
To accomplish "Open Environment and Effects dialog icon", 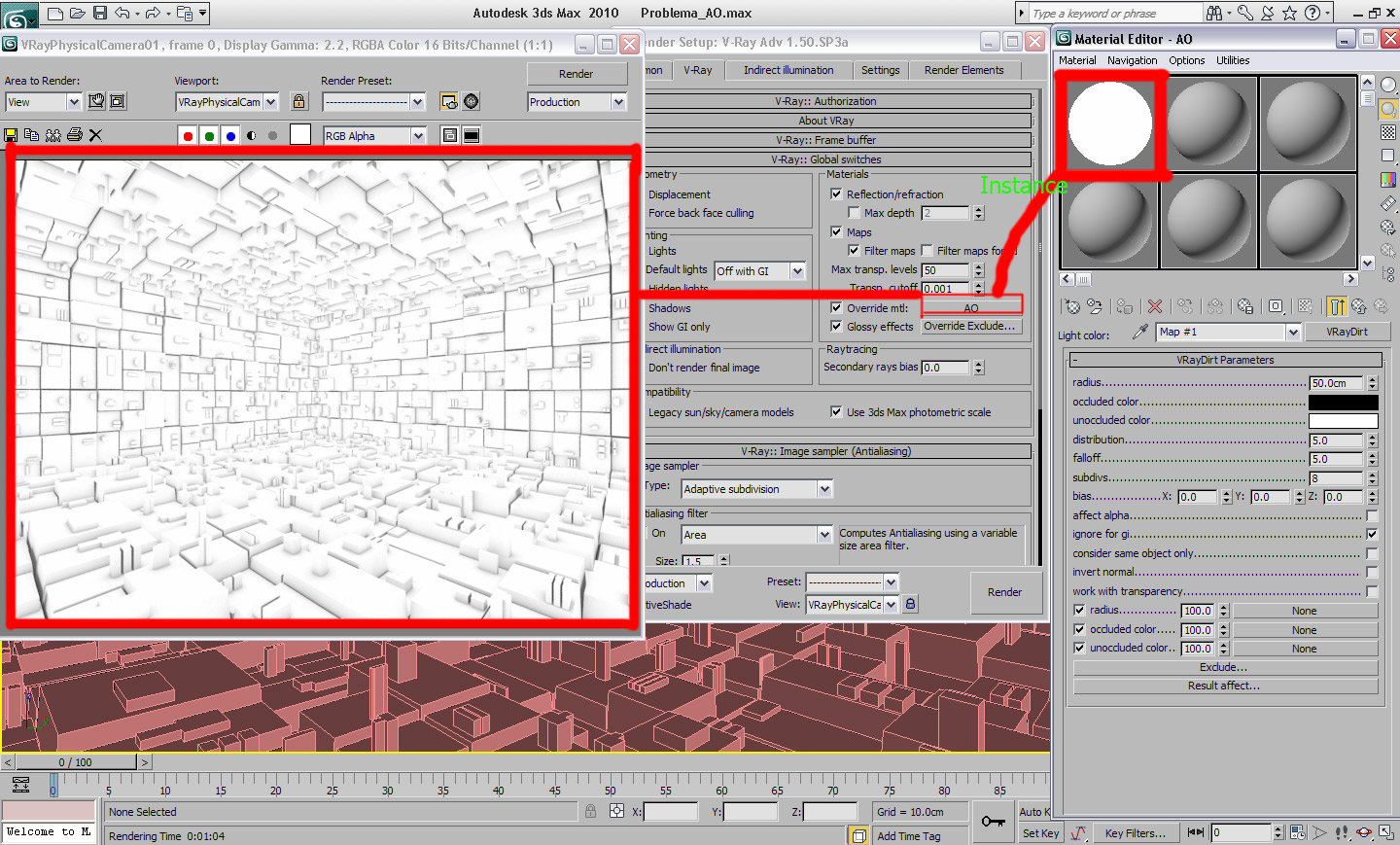I will (x=472, y=101).
